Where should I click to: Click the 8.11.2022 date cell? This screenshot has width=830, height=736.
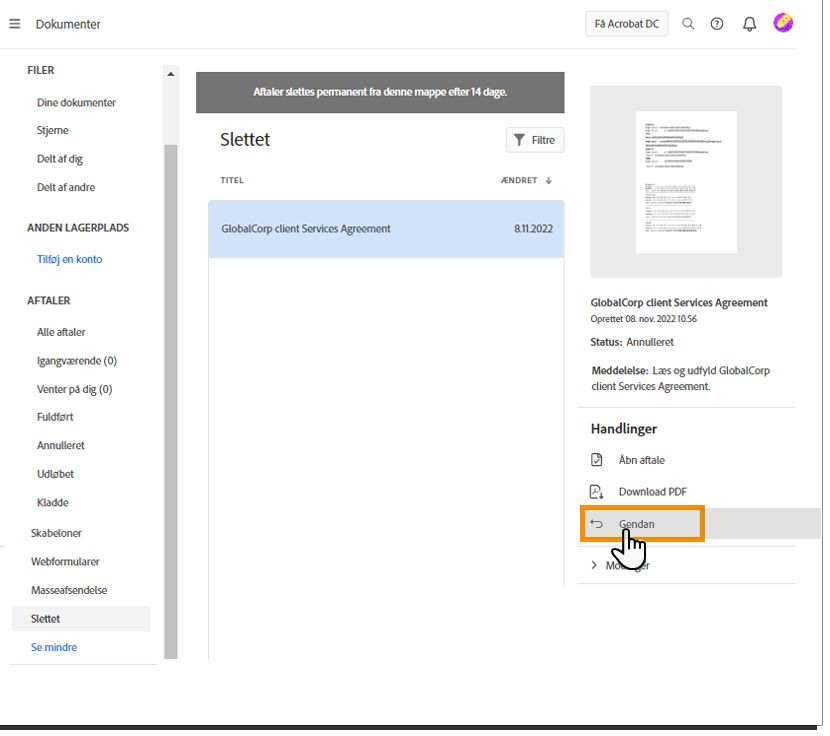pos(533,229)
